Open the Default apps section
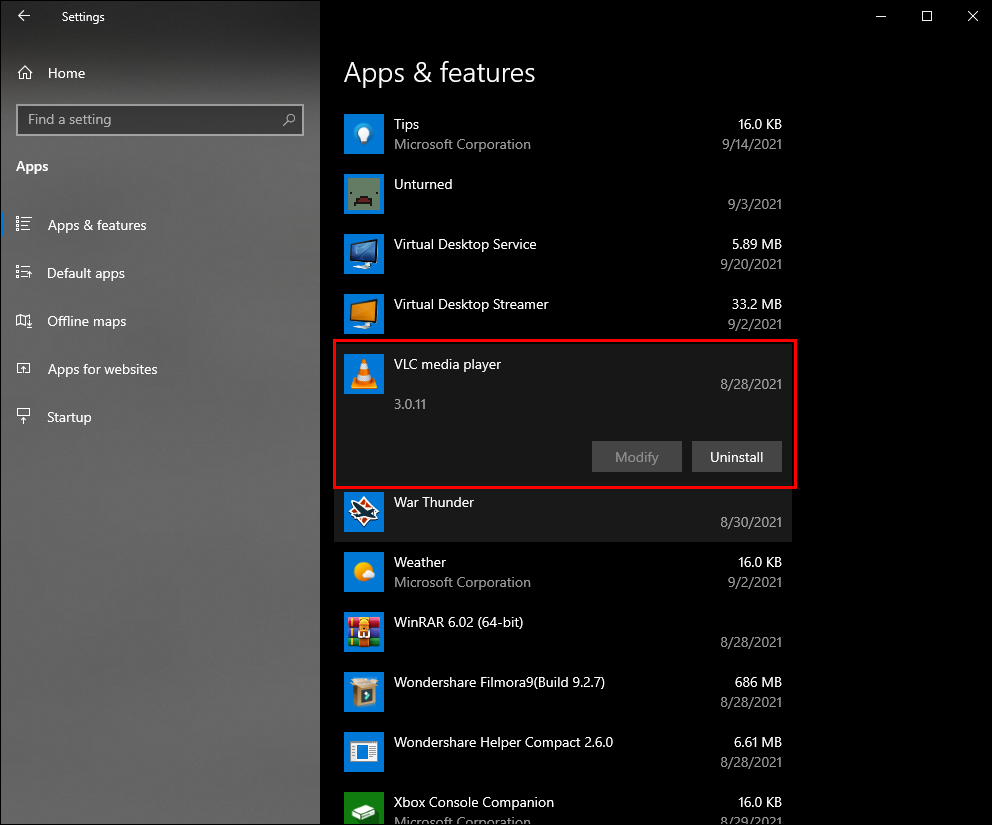This screenshot has height=825, width=992. (86, 273)
